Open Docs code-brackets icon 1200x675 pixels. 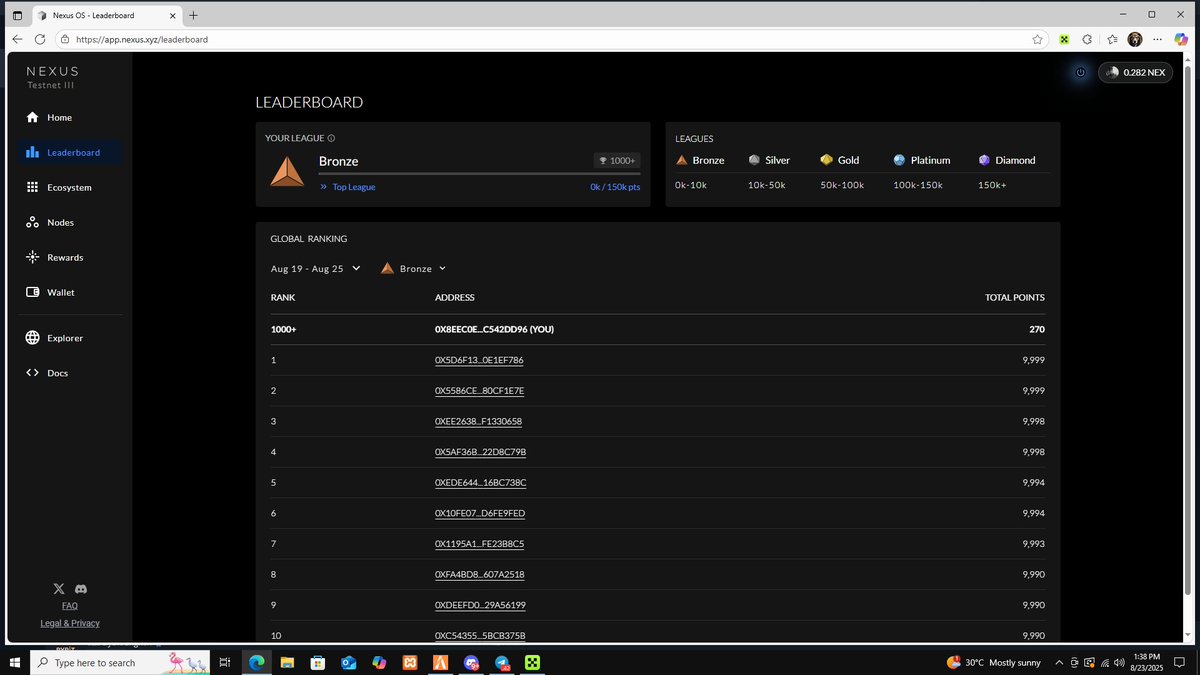click(32, 372)
